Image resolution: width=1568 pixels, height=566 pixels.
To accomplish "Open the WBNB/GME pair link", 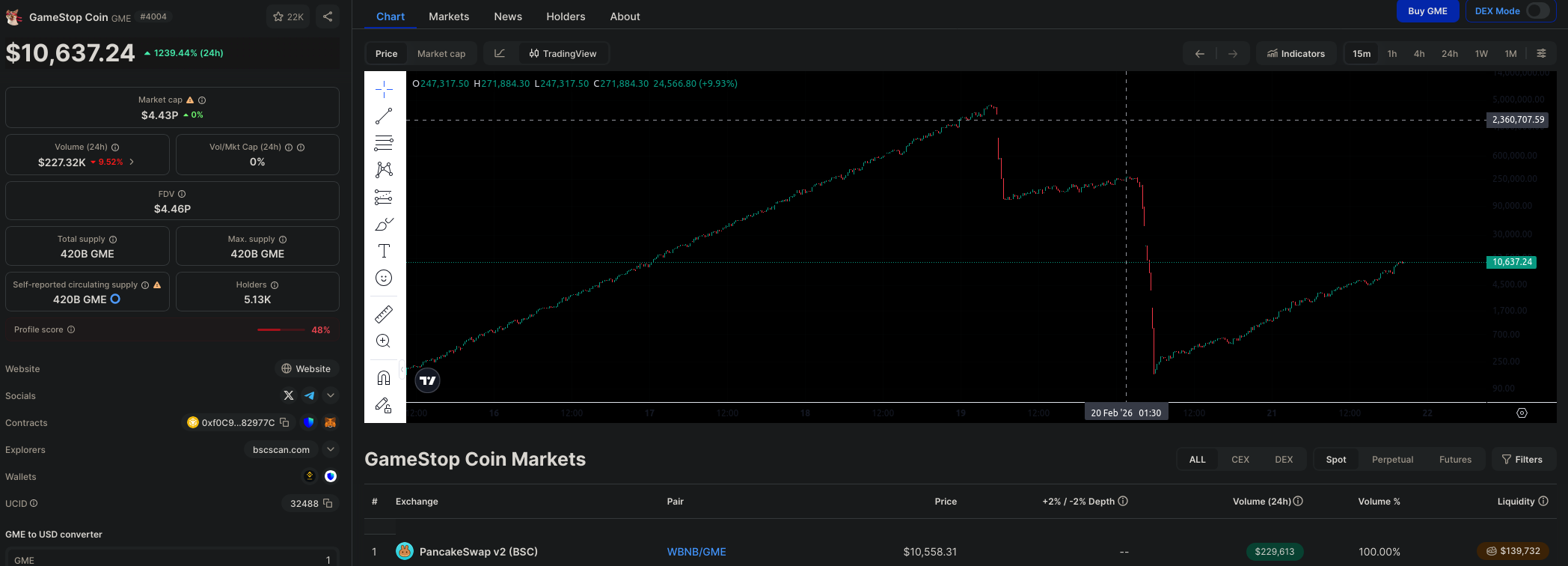I will [696, 551].
